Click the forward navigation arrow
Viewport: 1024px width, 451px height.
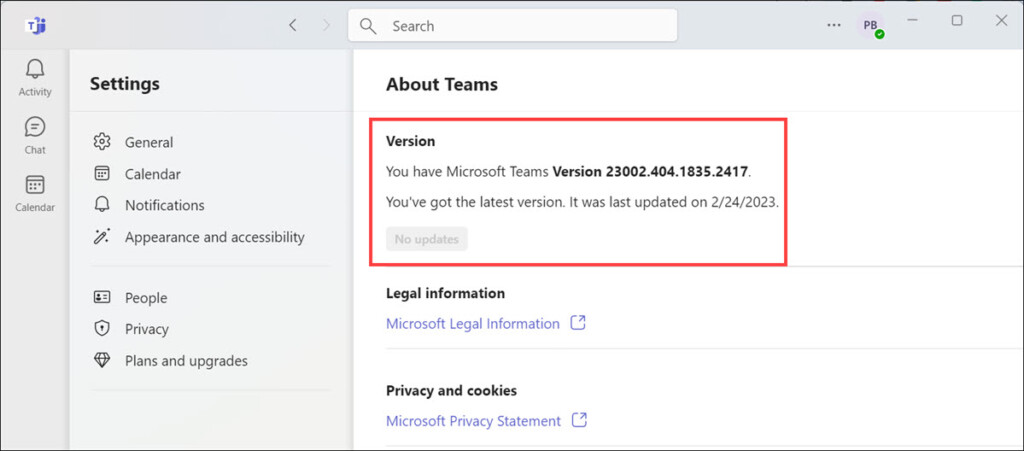[x=325, y=25]
